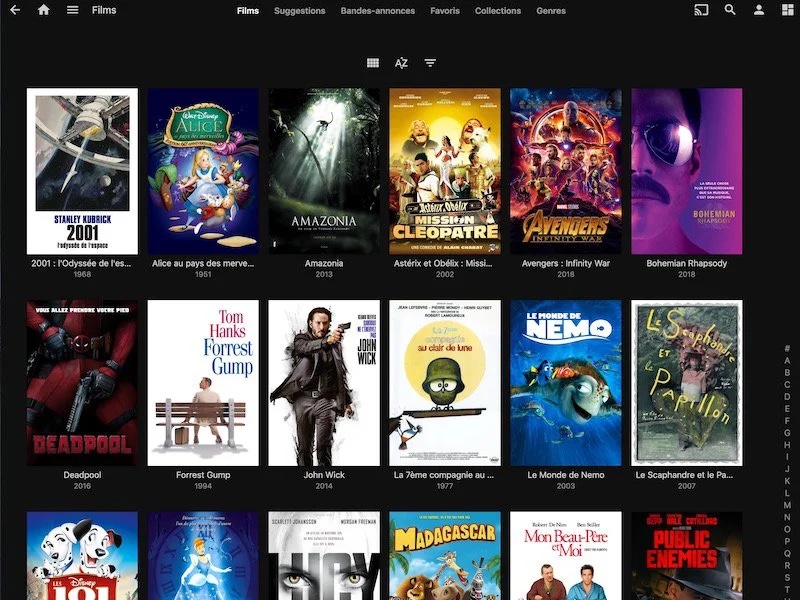Jump to letter A in alphabet picker
The image size is (800, 600).
(787, 361)
